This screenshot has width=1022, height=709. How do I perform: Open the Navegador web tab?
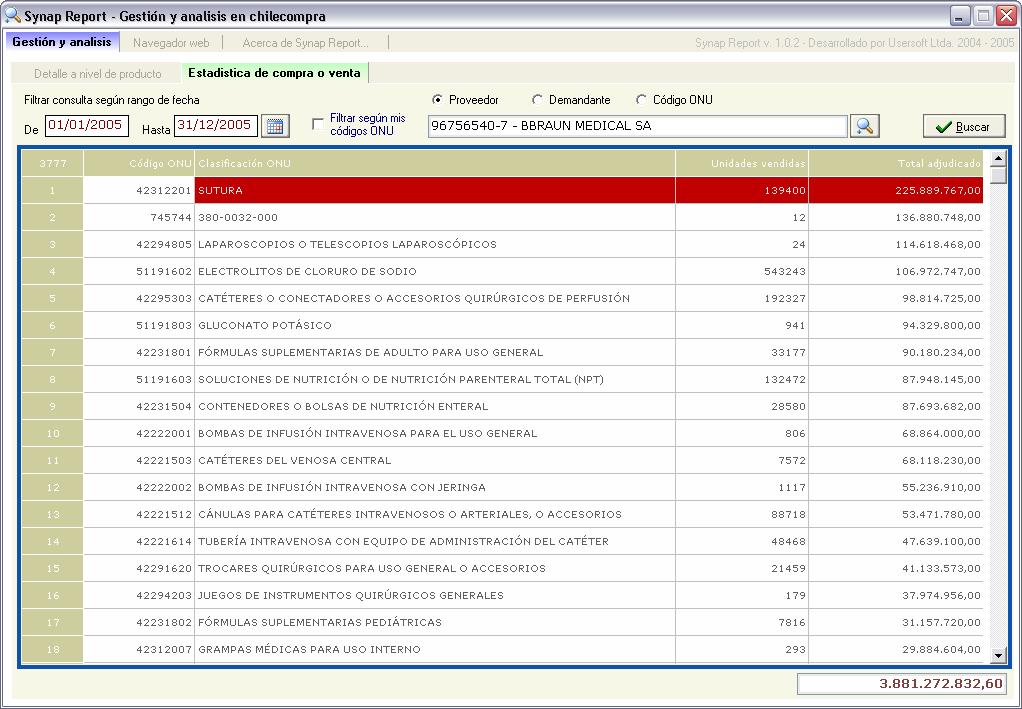pos(171,43)
